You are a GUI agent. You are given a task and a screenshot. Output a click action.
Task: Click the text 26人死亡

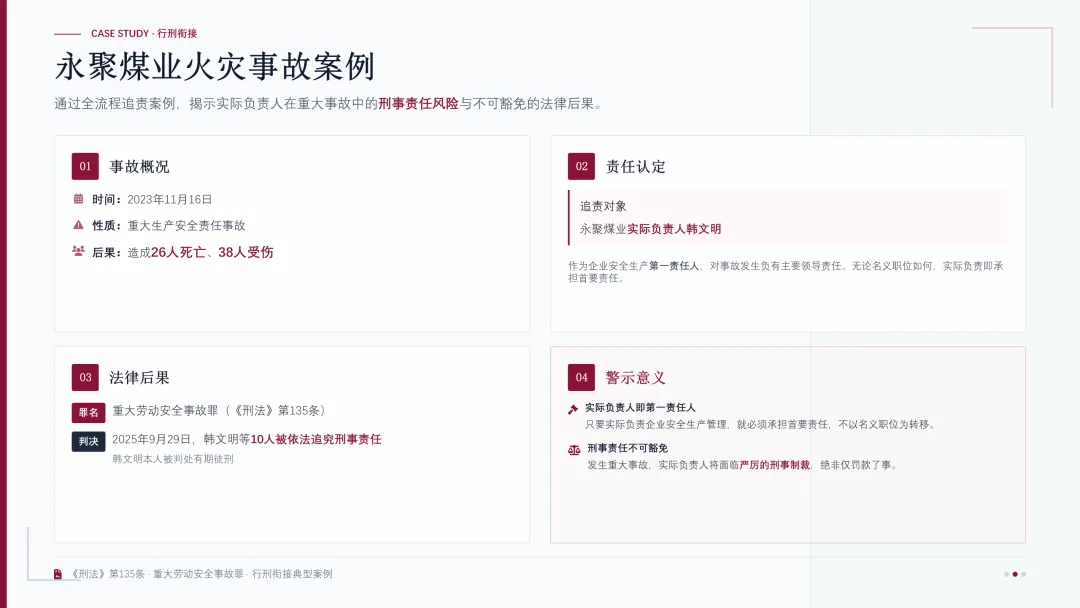[x=178, y=252]
